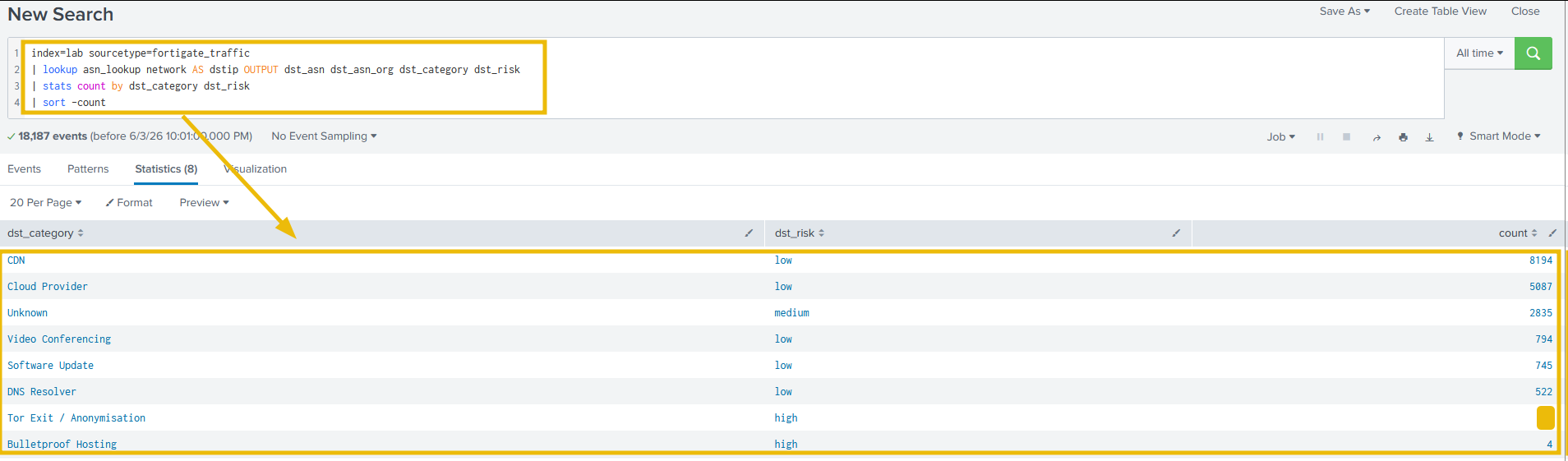Screen dimensions: 1568x461
Task: Click the Unknown category cell
Action: click(27, 313)
